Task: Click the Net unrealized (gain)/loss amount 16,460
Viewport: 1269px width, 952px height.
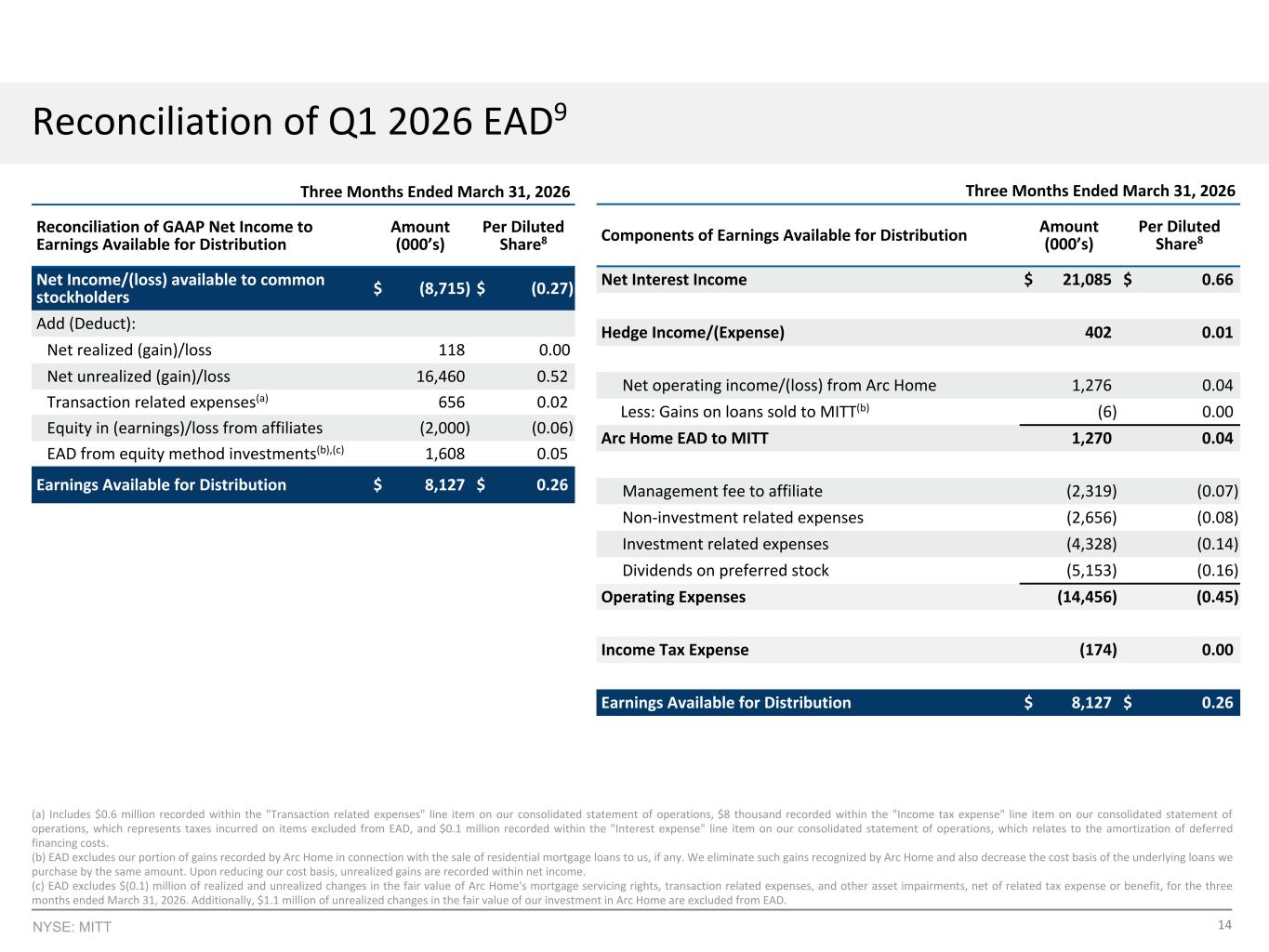Action: coord(441,377)
